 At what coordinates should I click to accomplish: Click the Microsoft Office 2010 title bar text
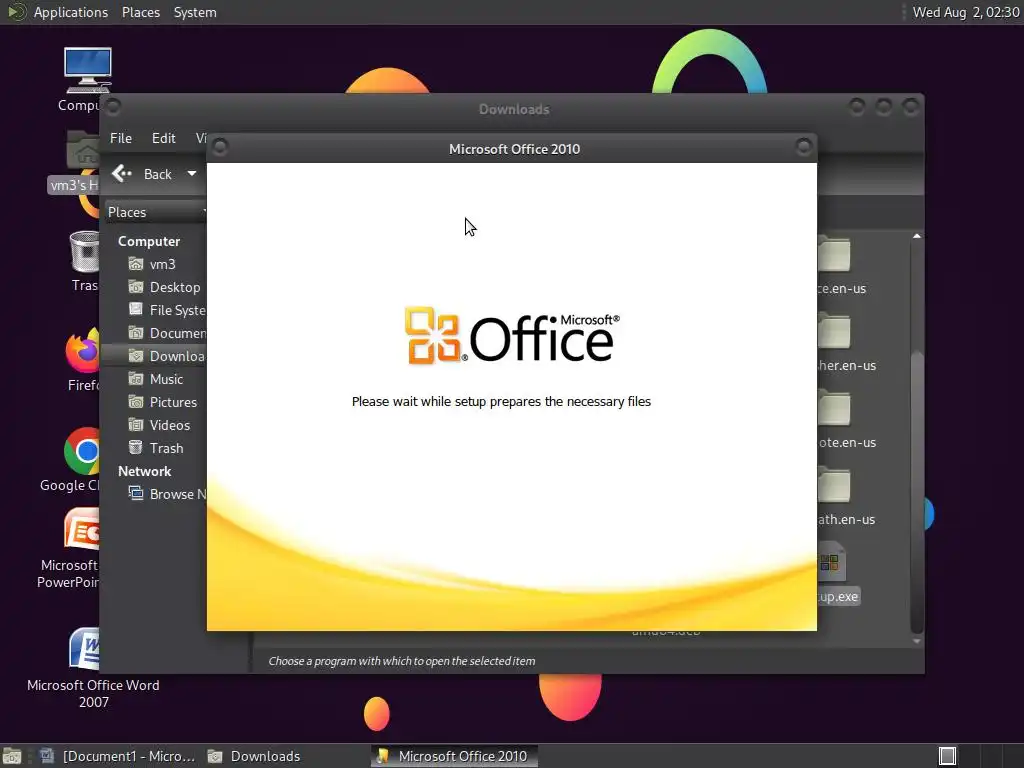pyautogui.click(x=515, y=149)
